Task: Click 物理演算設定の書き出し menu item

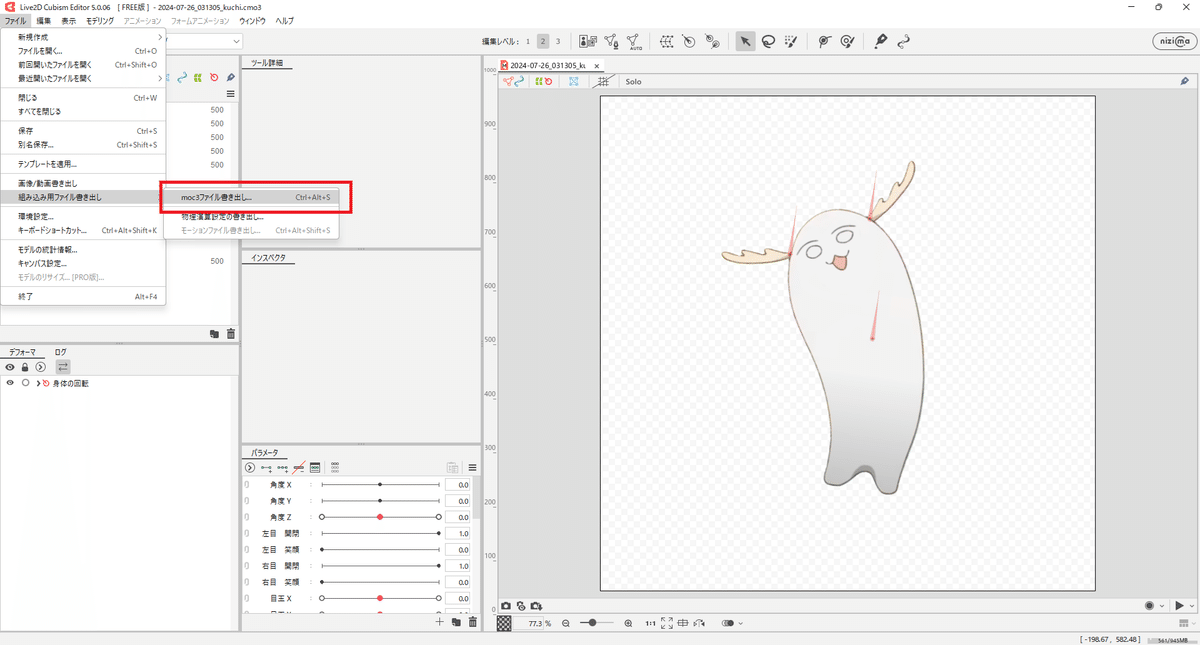Action: pyautogui.click(x=251, y=216)
